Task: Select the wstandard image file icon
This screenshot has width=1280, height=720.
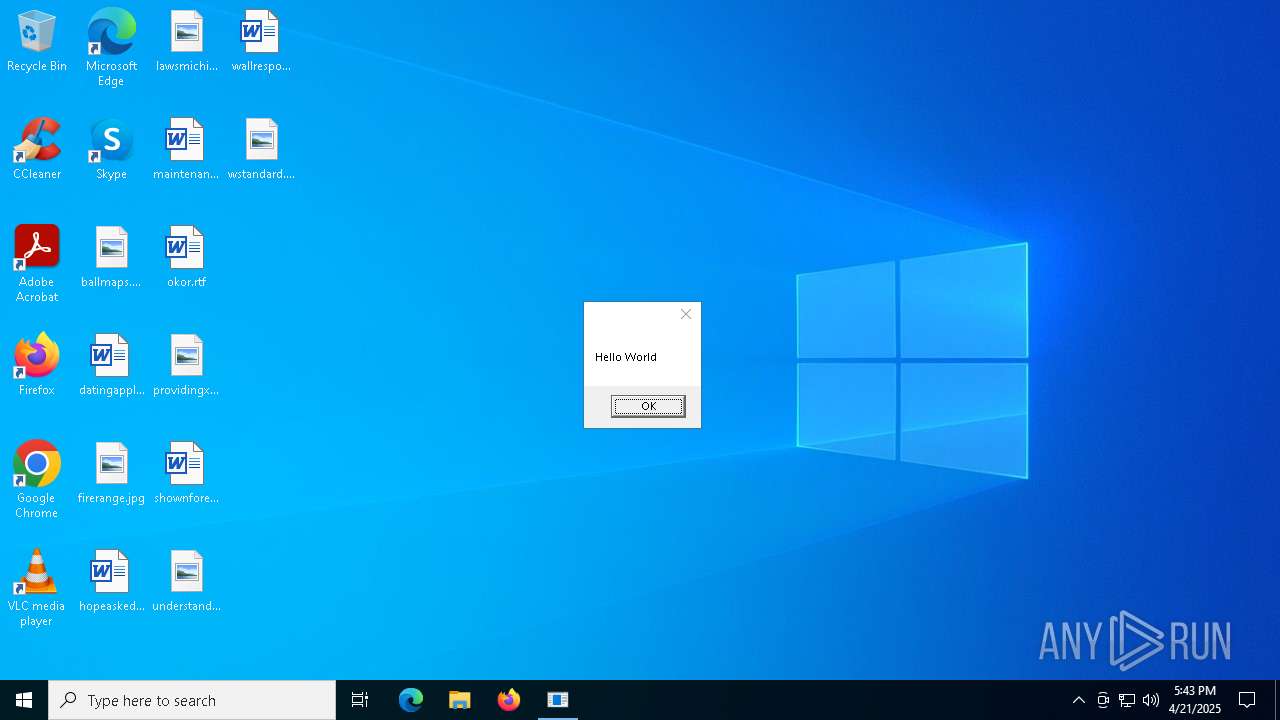Action: [260, 150]
